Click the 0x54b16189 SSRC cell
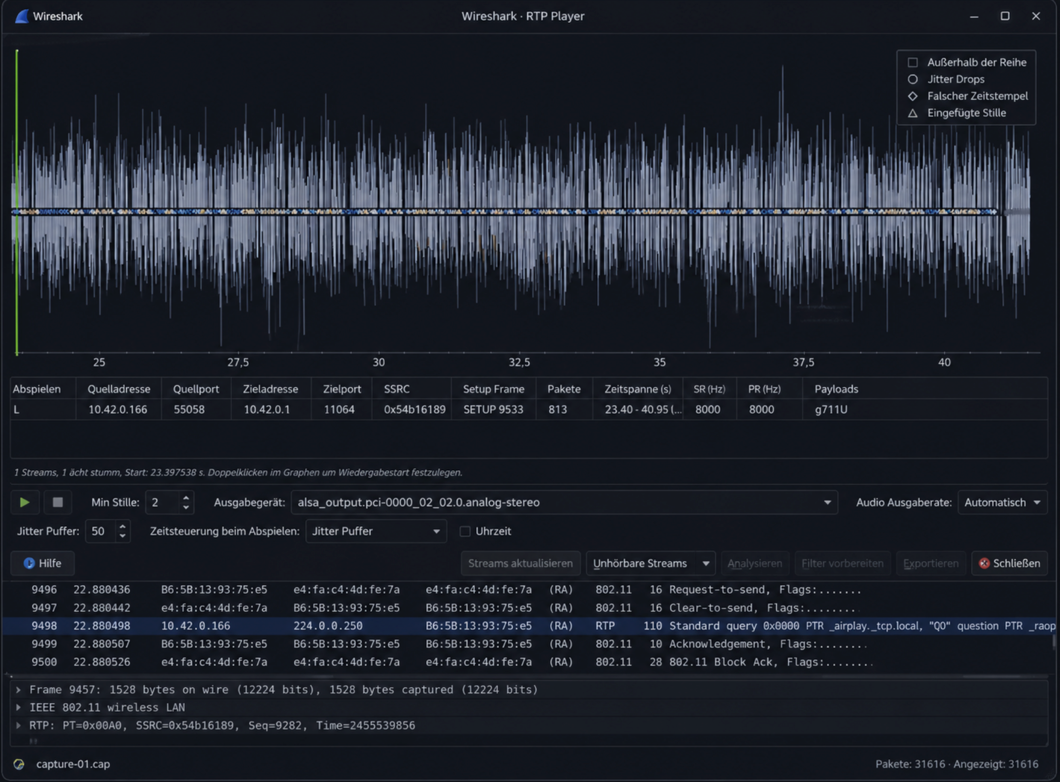 (x=414, y=410)
